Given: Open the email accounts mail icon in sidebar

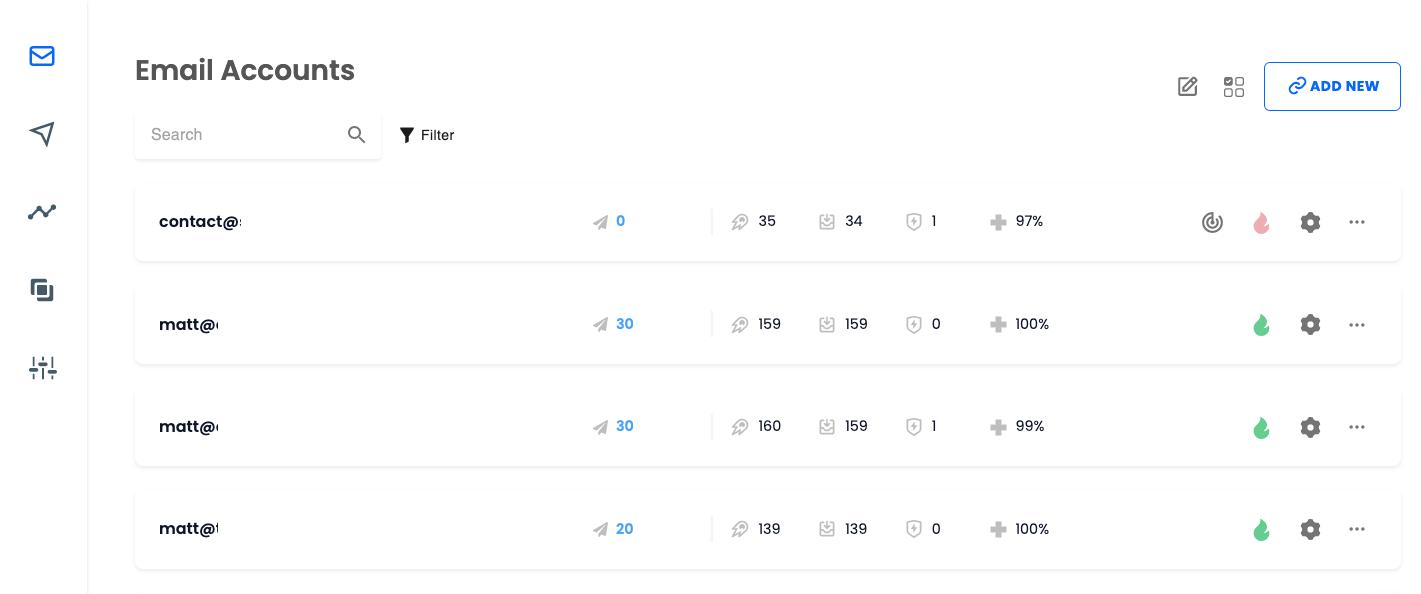Looking at the screenshot, I should (x=42, y=56).
